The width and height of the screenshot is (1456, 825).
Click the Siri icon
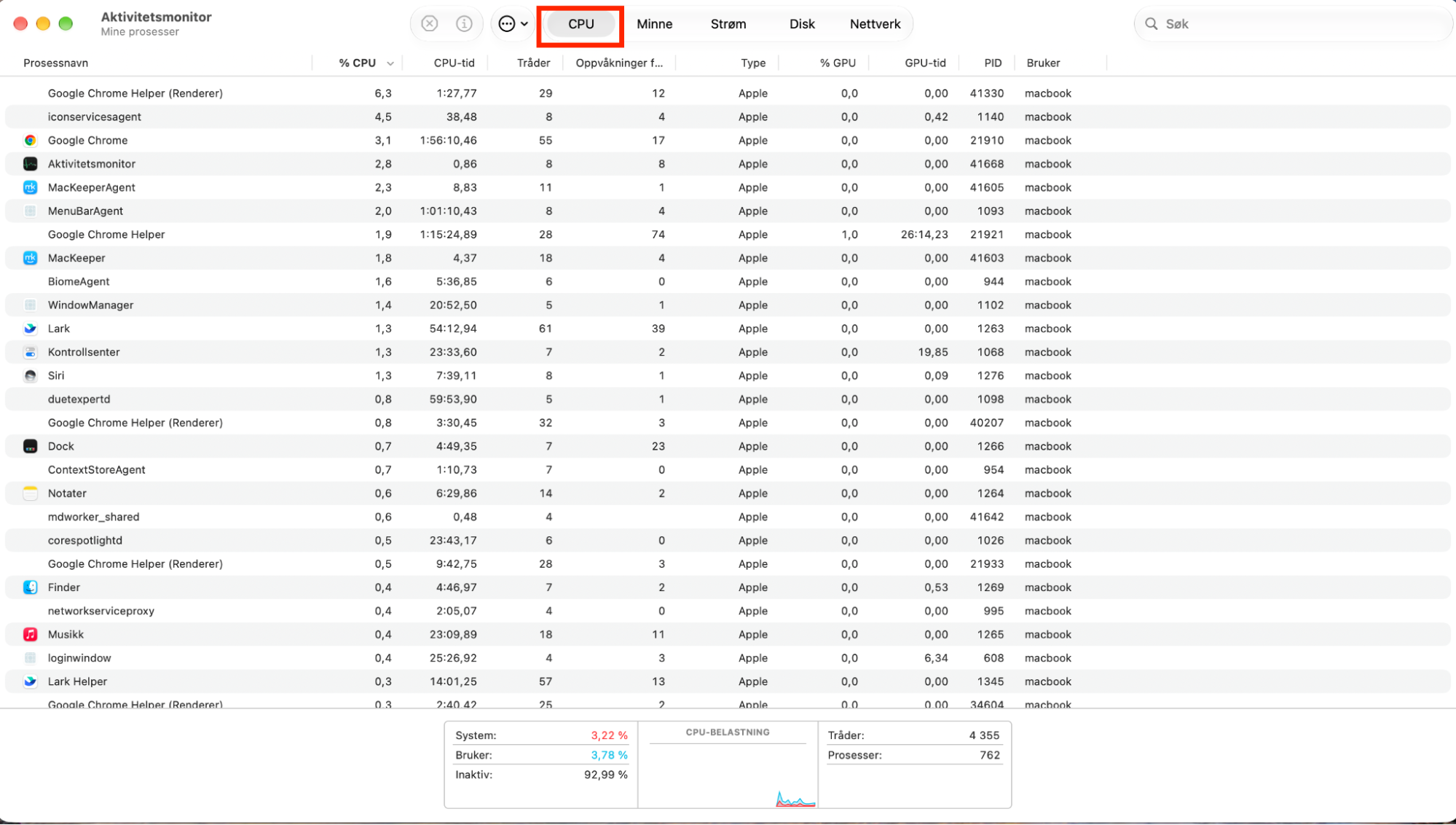click(30, 376)
